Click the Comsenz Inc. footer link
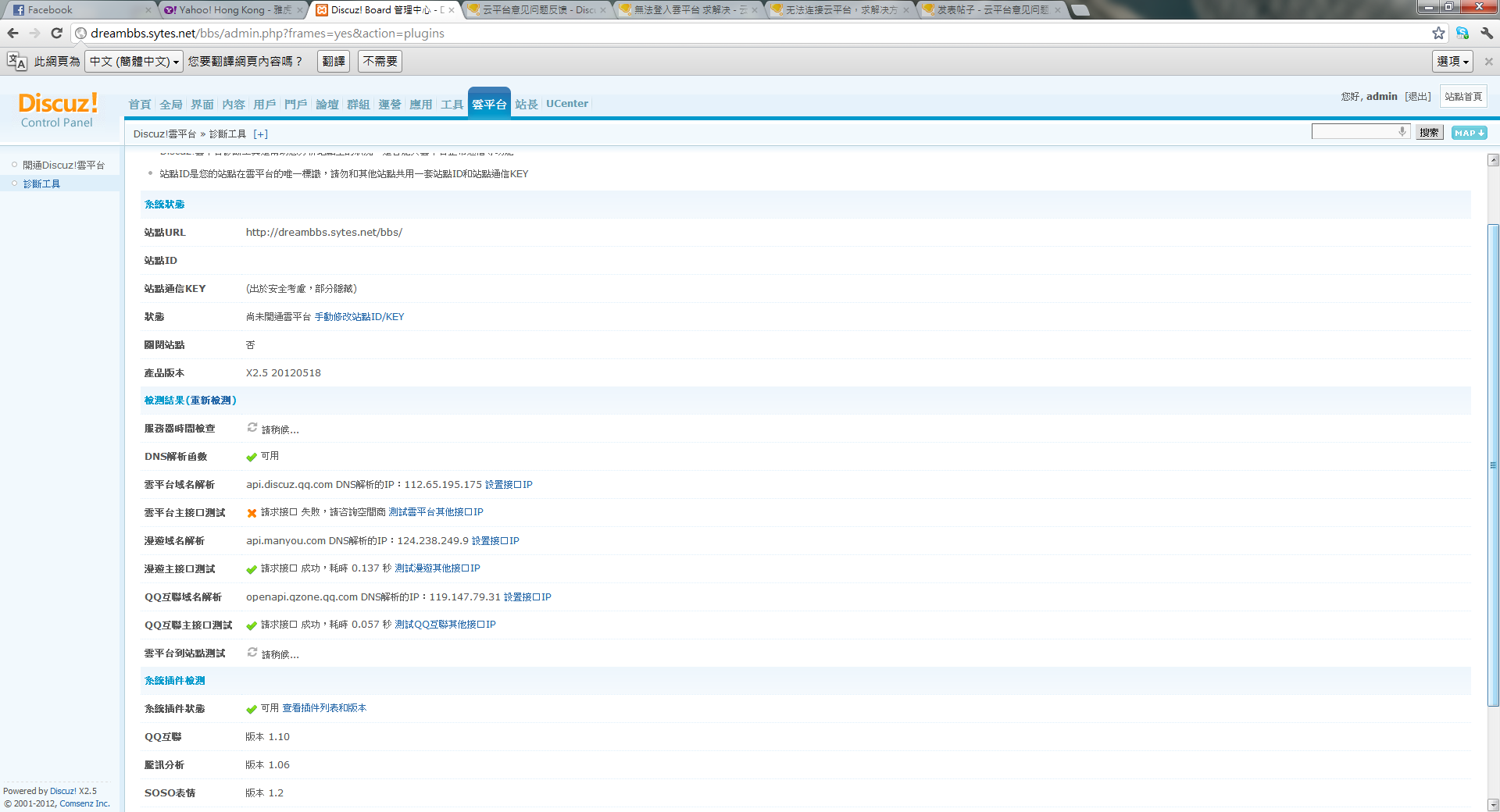The width and height of the screenshot is (1500, 812). (84, 803)
